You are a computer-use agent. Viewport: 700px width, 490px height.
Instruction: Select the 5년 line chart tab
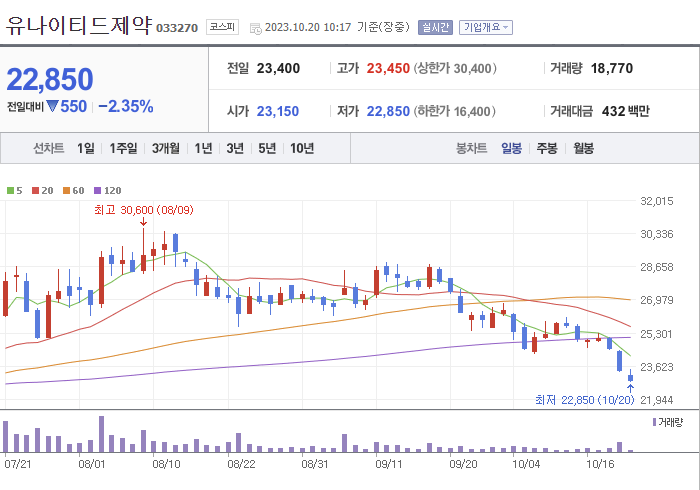(267, 148)
